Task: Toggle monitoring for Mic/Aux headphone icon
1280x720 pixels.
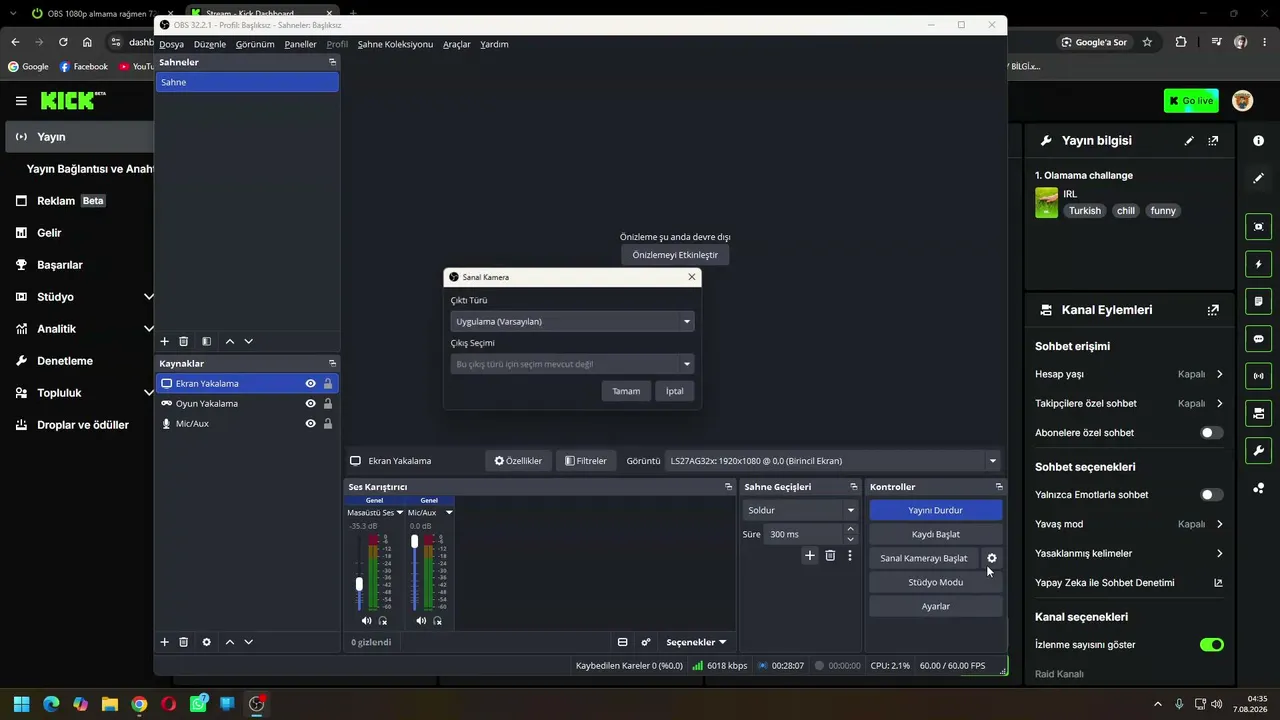Action: (x=438, y=621)
